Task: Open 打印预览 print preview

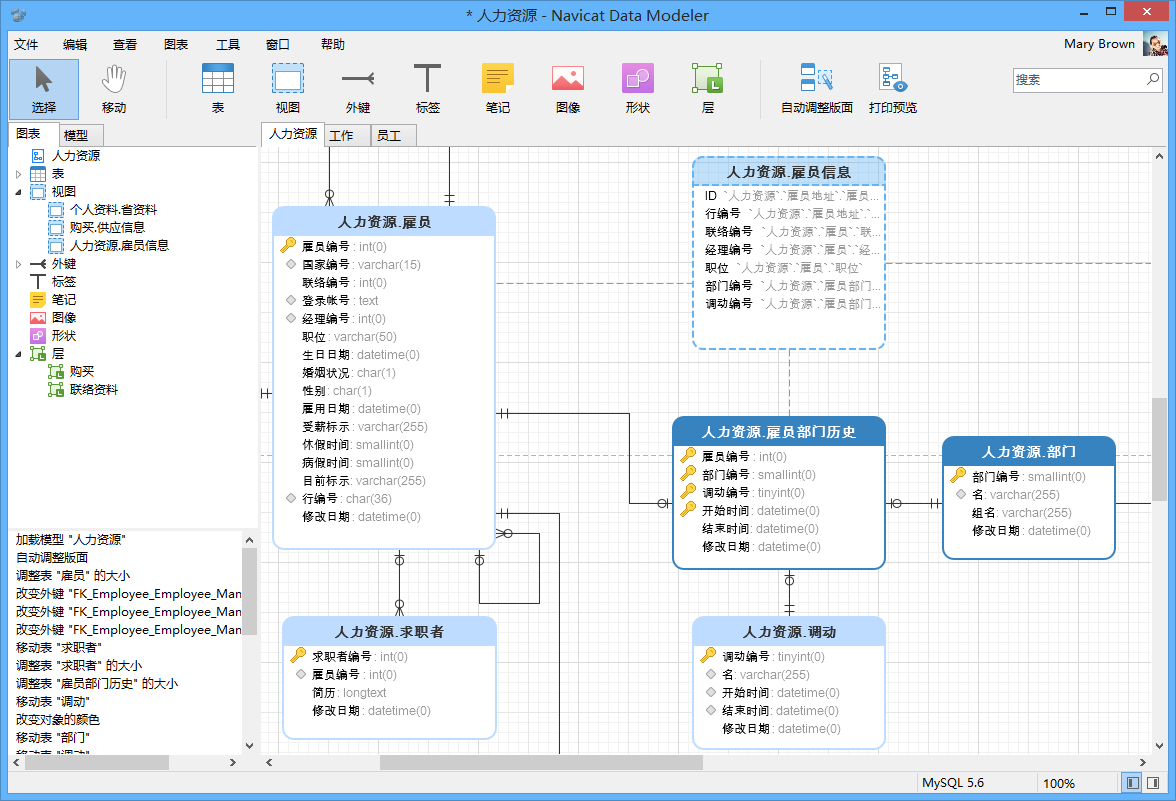Action: tap(892, 89)
